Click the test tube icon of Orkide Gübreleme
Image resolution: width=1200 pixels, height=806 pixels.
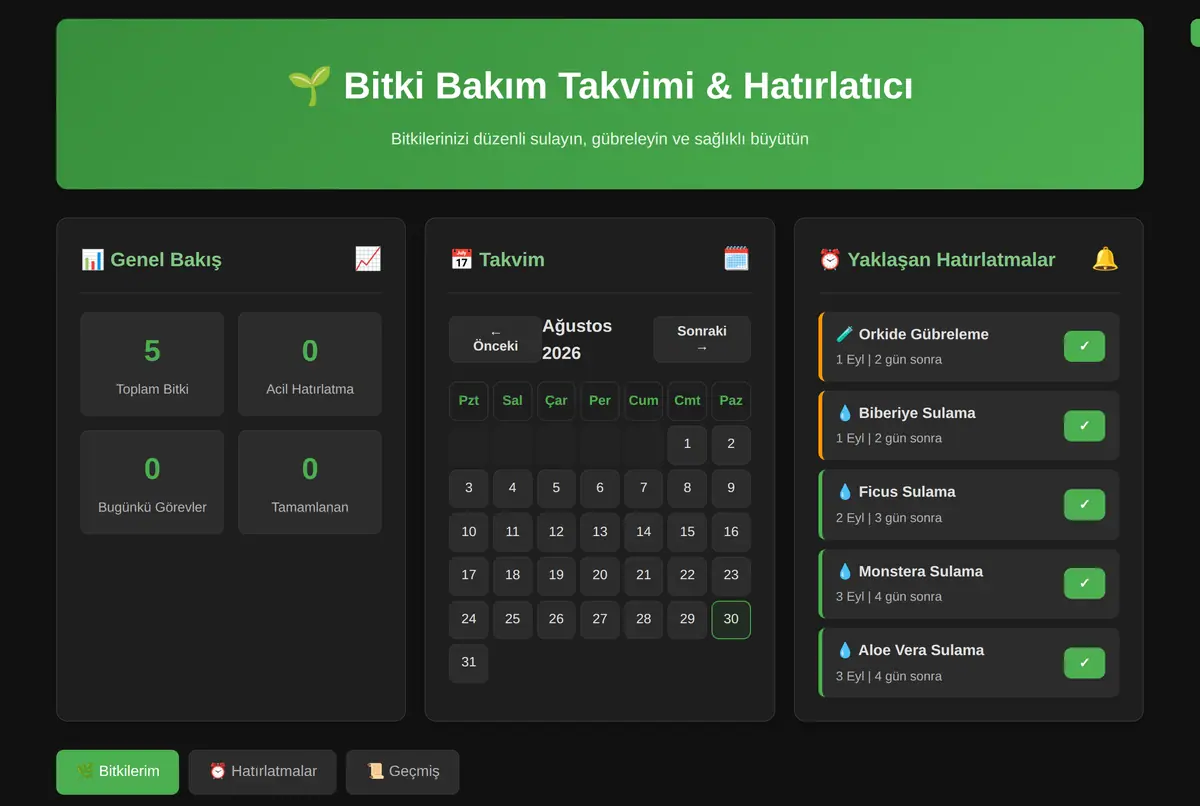pos(845,334)
